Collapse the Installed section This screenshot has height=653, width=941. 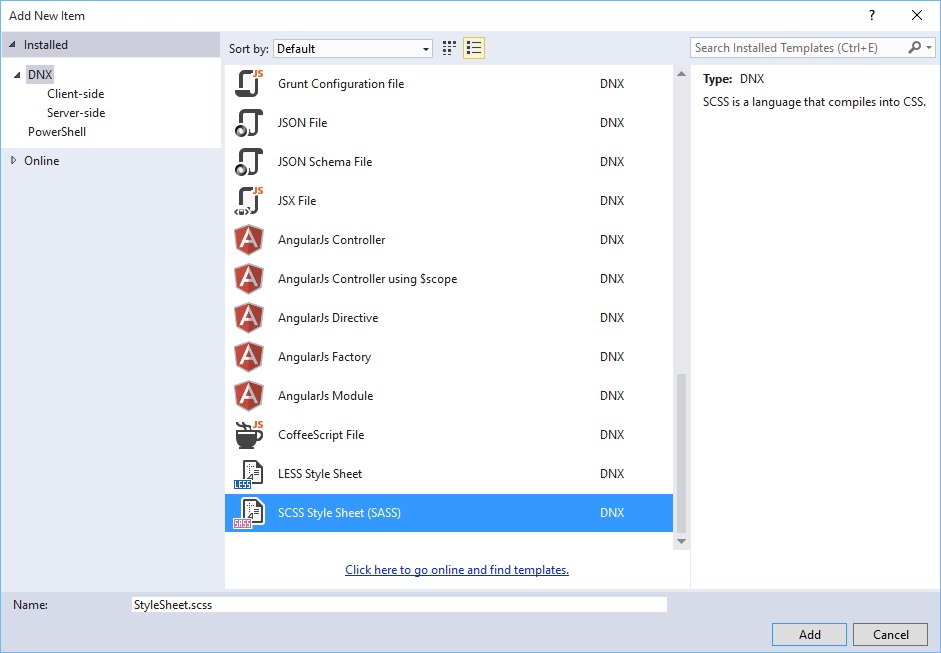[13, 44]
